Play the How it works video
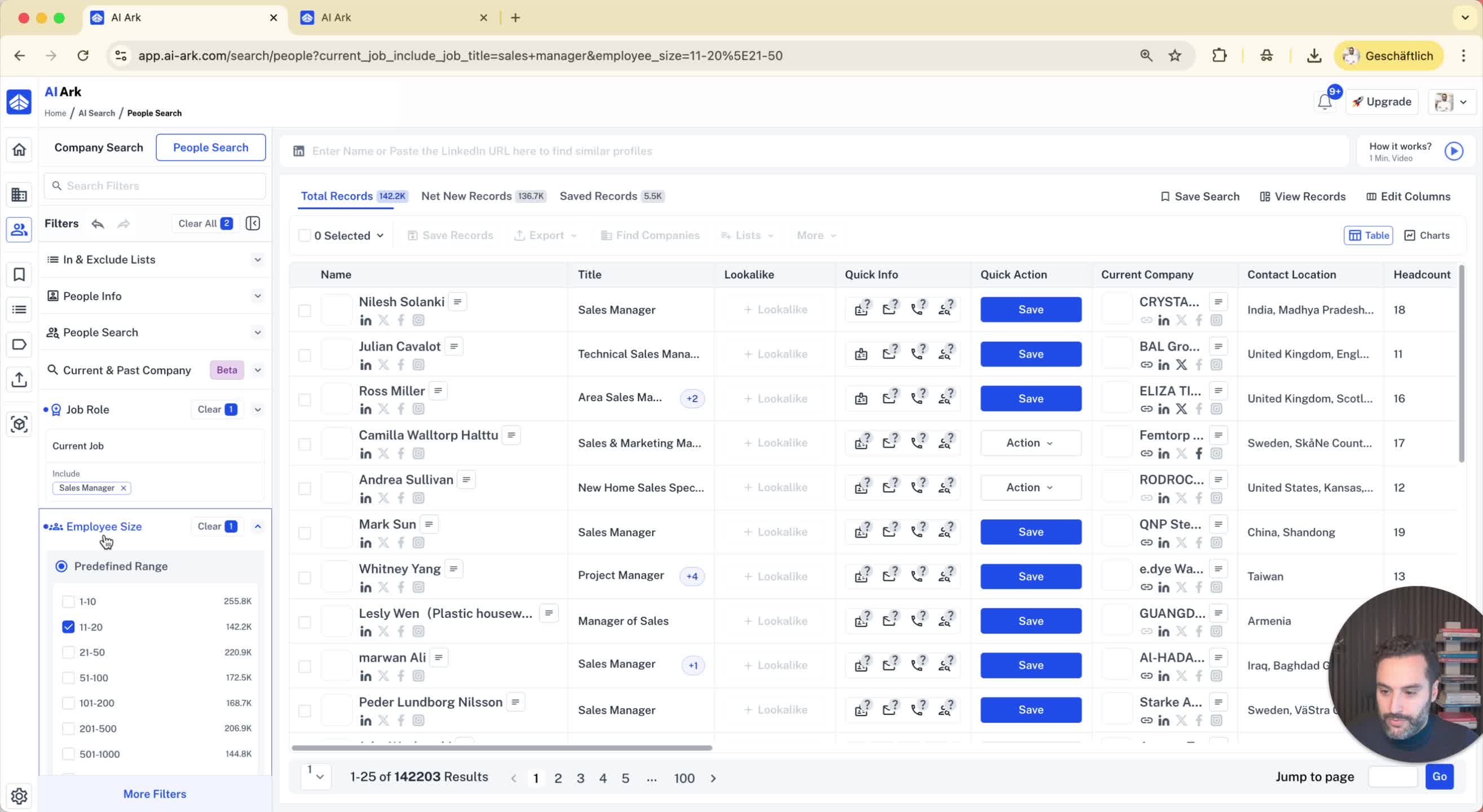 pyautogui.click(x=1453, y=151)
